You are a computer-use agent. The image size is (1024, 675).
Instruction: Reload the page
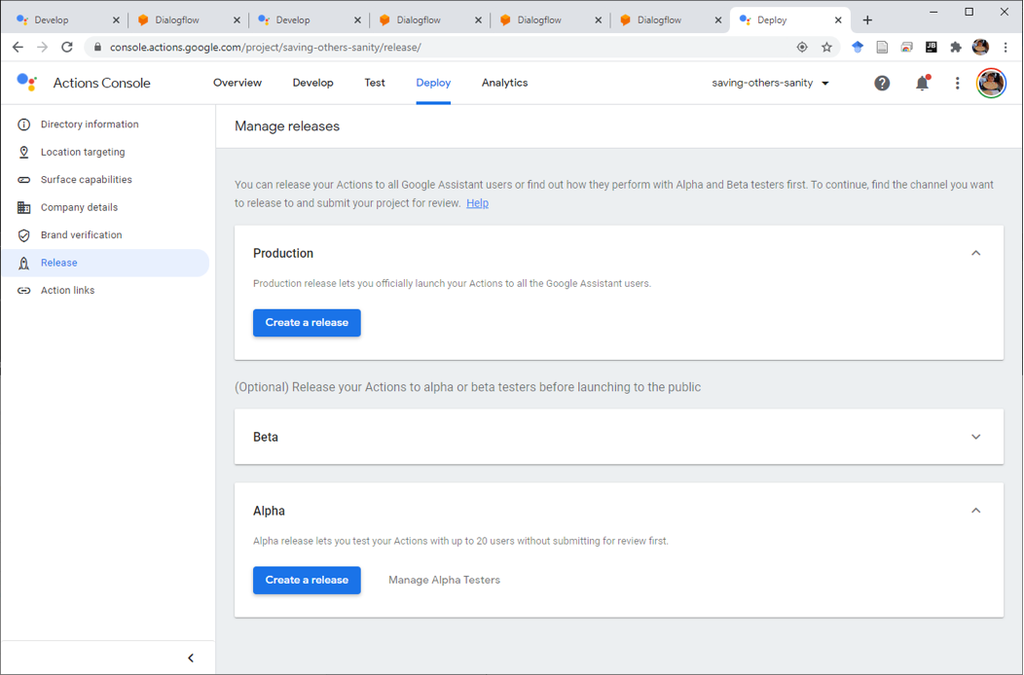click(67, 47)
